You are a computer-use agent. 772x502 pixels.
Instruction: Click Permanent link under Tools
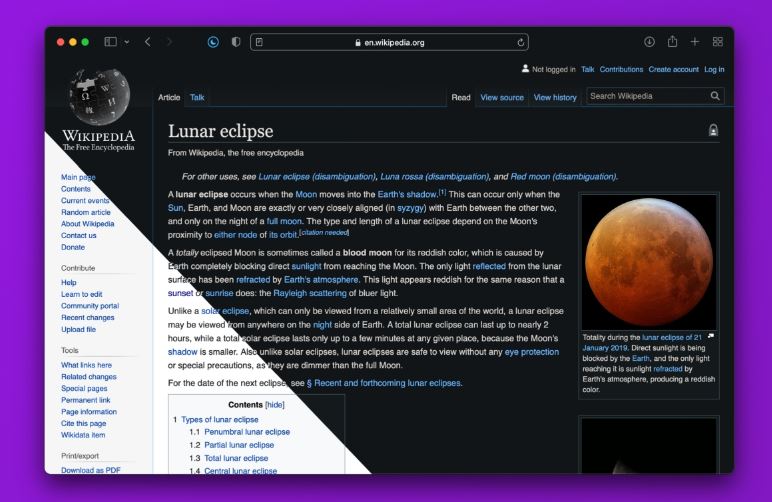click(86, 400)
